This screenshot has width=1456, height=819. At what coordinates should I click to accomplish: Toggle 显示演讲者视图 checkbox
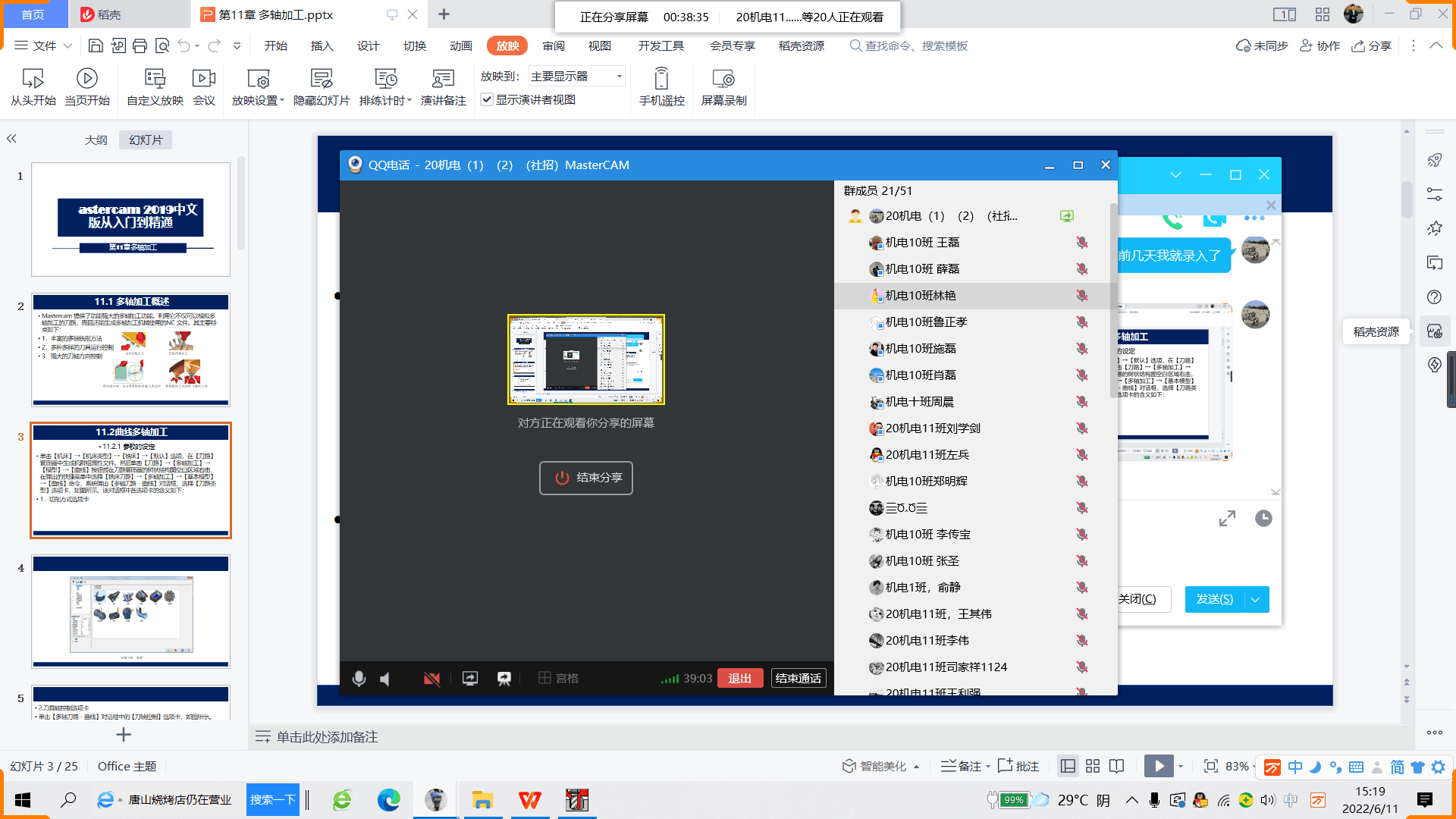tap(487, 100)
